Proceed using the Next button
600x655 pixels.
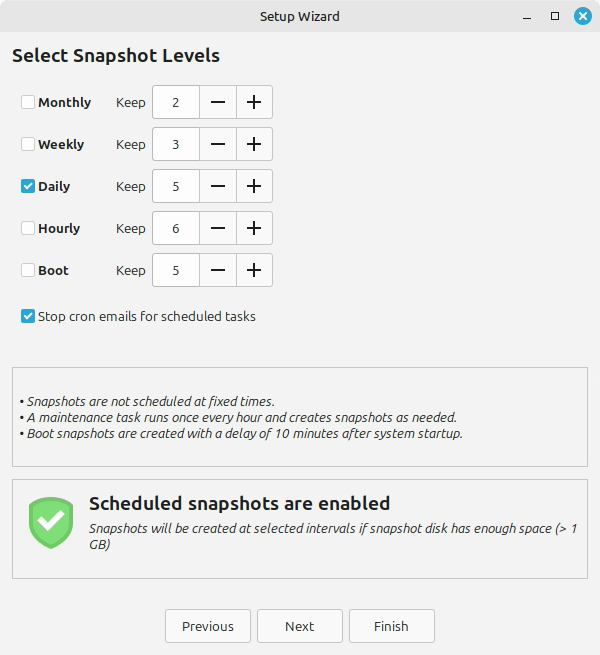click(300, 626)
